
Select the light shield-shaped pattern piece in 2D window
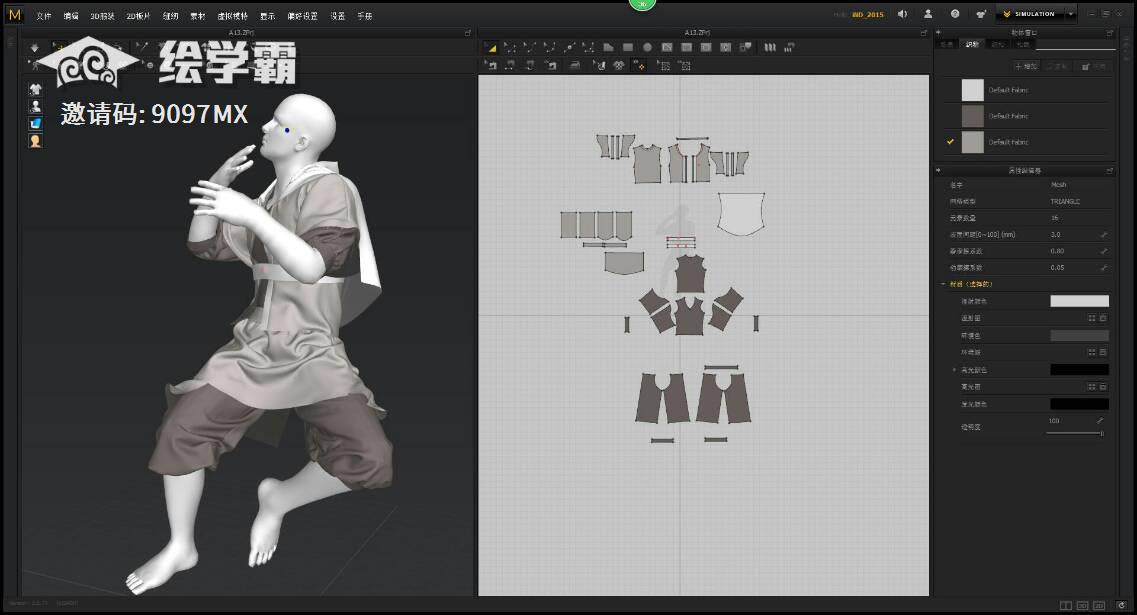point(740,213)
